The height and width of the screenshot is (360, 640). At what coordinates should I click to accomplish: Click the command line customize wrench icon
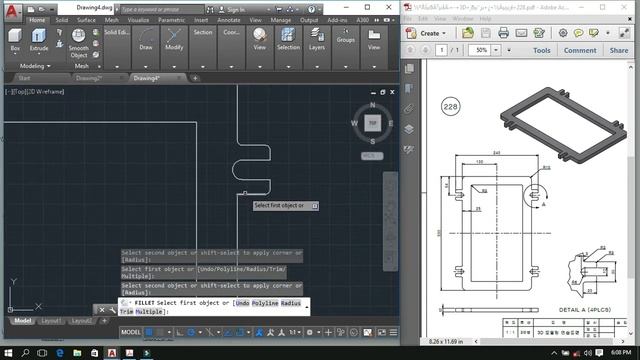(112, 310)
